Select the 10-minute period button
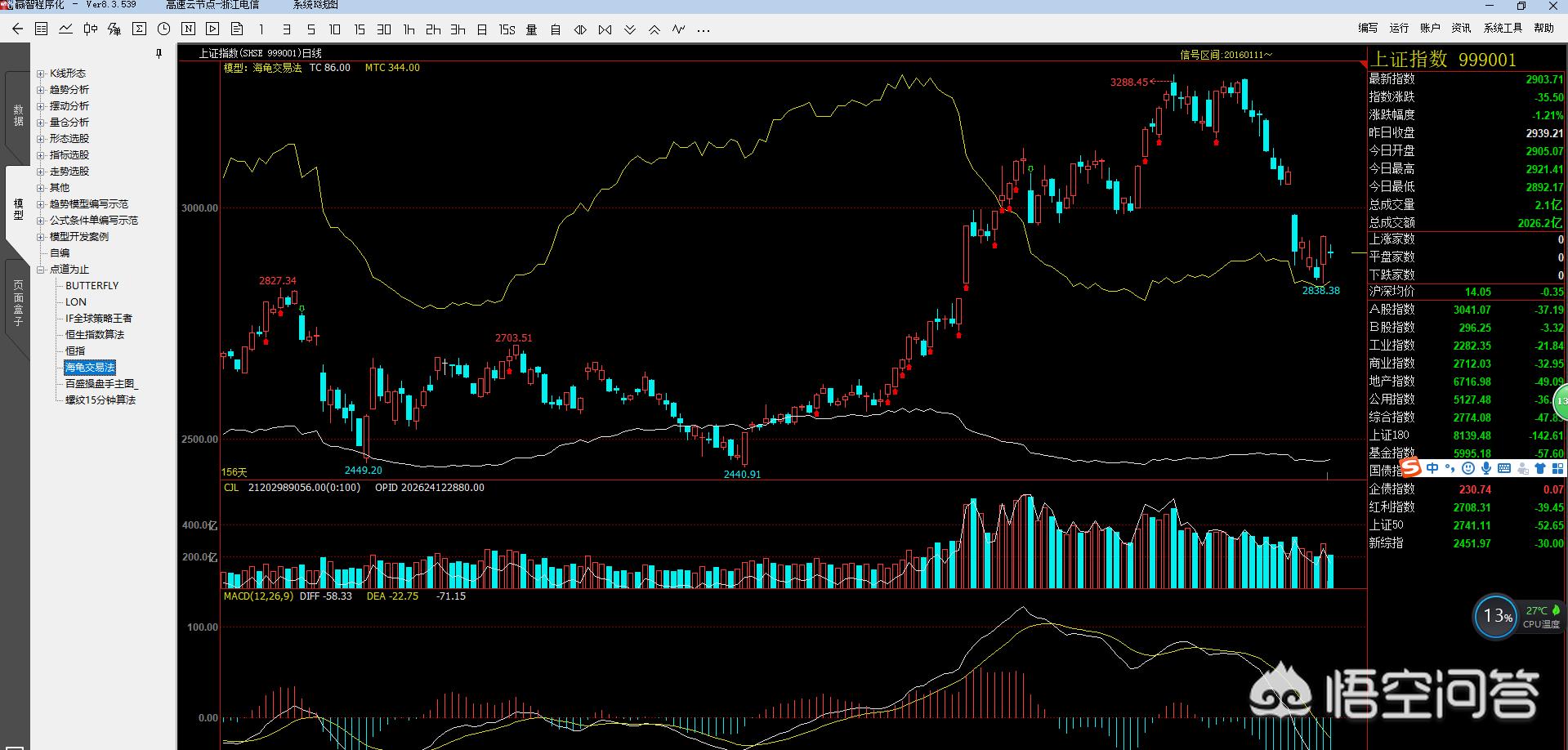Screen dimensions: 1568x750 click(335, 29)
